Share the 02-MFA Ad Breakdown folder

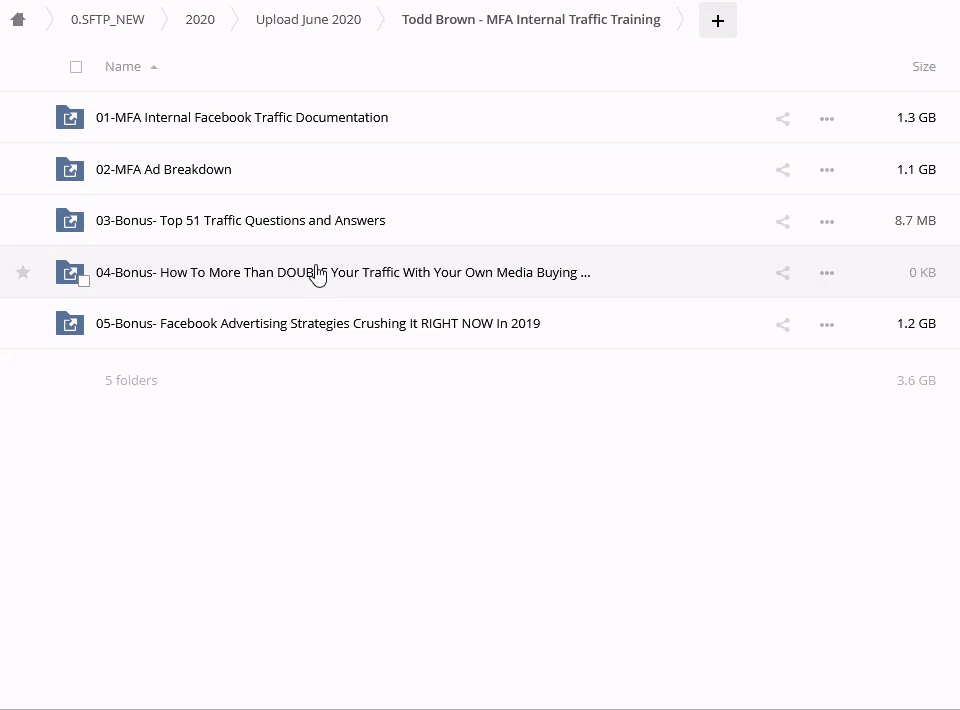(x=782, y=170)
